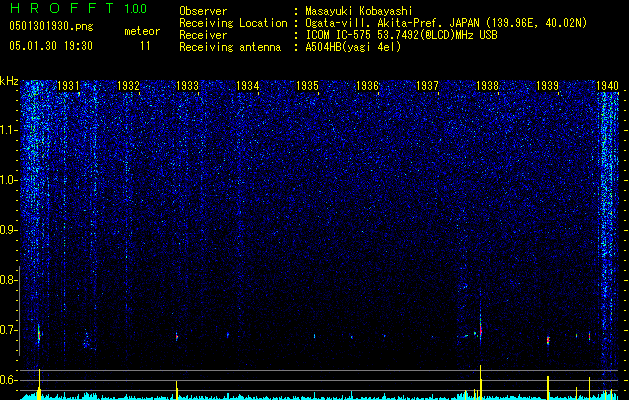The width and height of the screenshot is (629, 400).
Task: Click the 1936 time marker
Action: point(367,85)
